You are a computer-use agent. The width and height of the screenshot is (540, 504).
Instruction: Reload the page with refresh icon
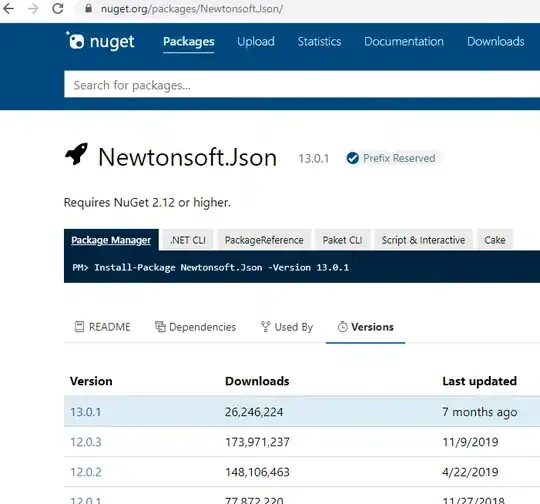coord(58,8)
